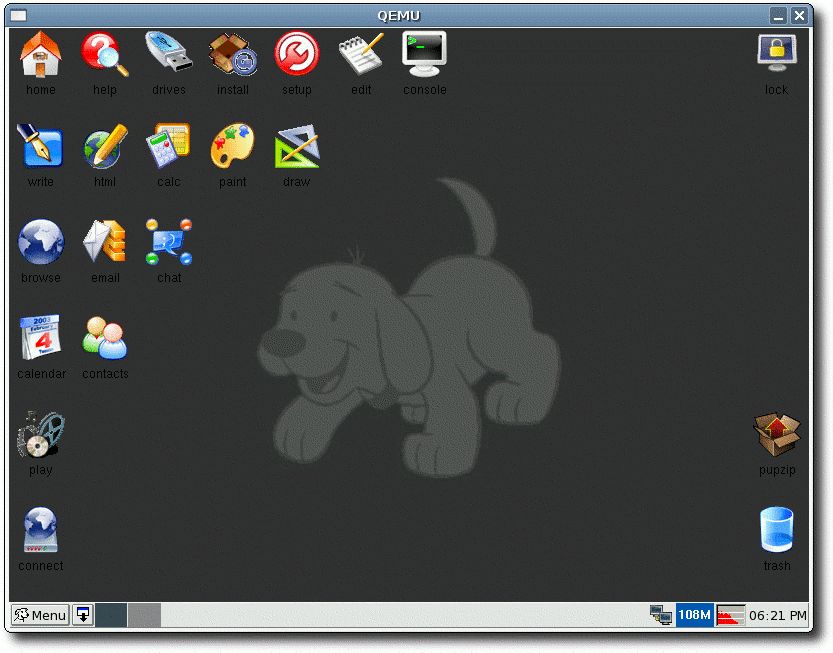
Task: Launch the email icon
Action: (x=105, y=241)
